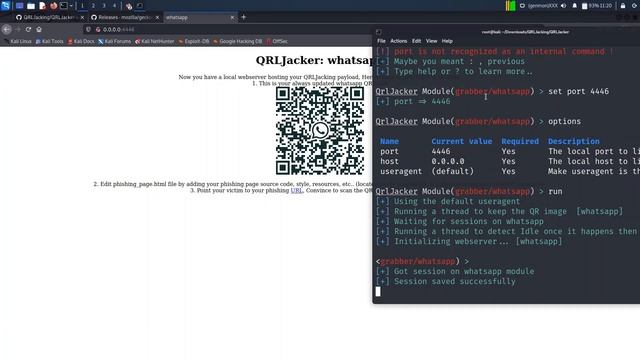Screen dimensions: 640x360
Task: Open the Kali Docs bookmark
Action: pyautogui.click(x=81, y=41)
